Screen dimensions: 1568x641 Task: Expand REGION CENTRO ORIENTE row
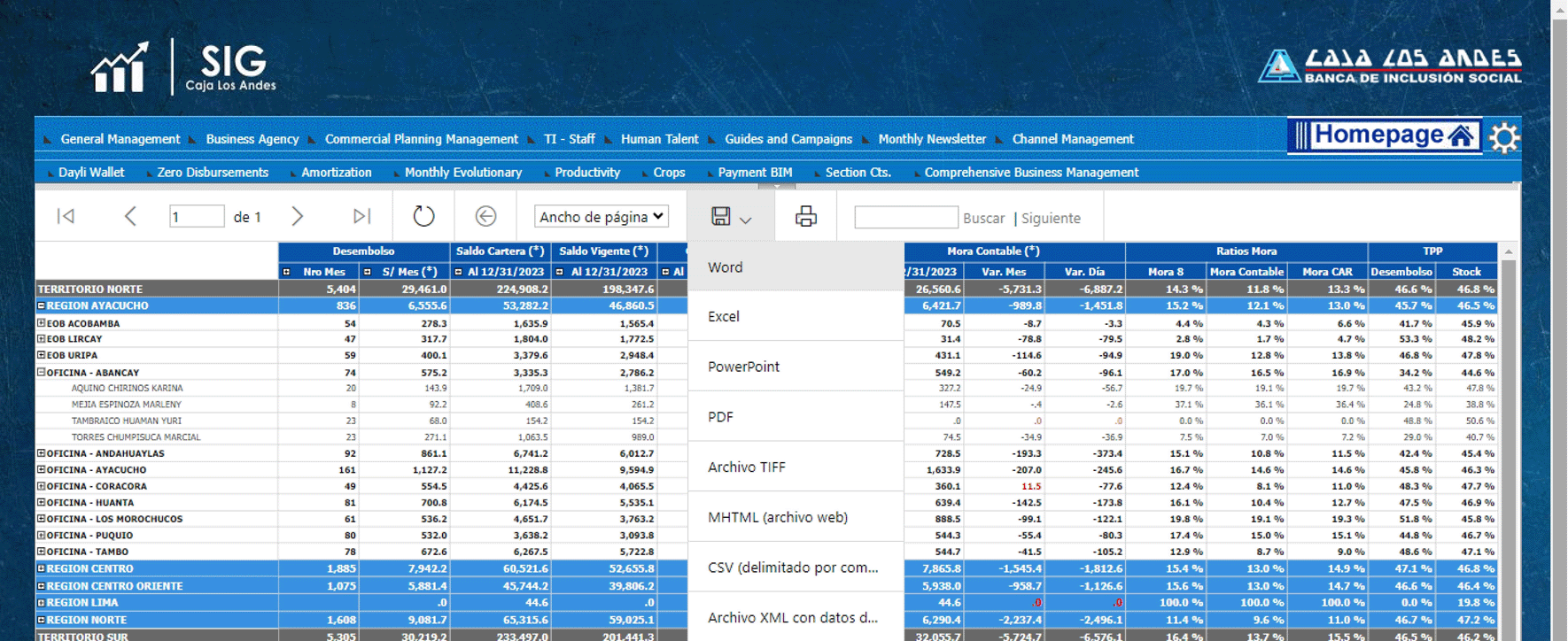tap(41, 586)
